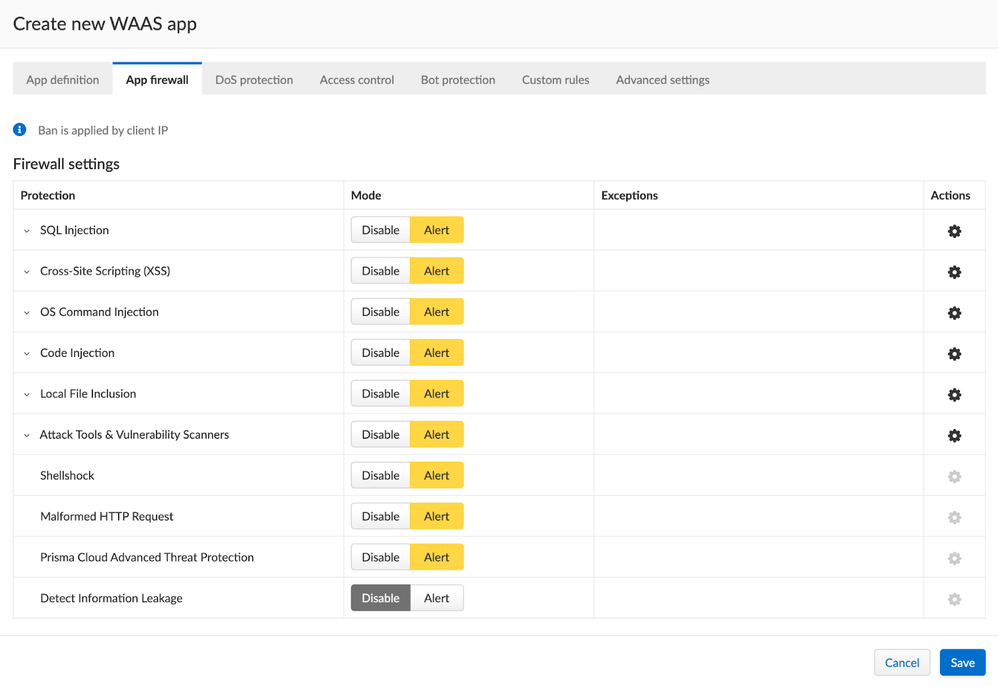
Task: Save the new WAAS app
Action: pos(962,662)
